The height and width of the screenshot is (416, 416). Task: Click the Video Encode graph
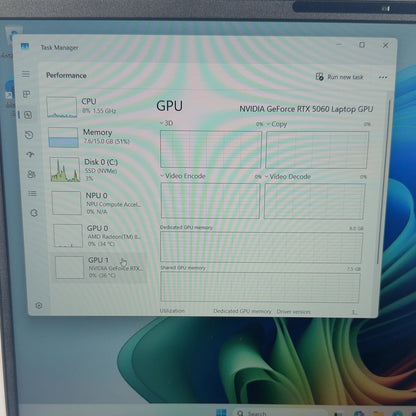tap(210, 201)
